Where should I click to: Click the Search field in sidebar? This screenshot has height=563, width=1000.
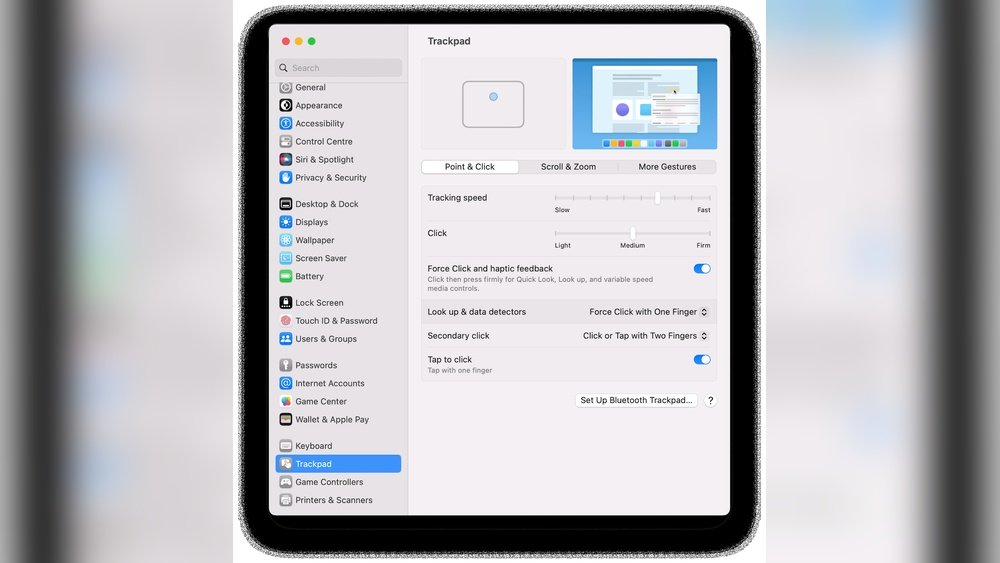(340, 68)
